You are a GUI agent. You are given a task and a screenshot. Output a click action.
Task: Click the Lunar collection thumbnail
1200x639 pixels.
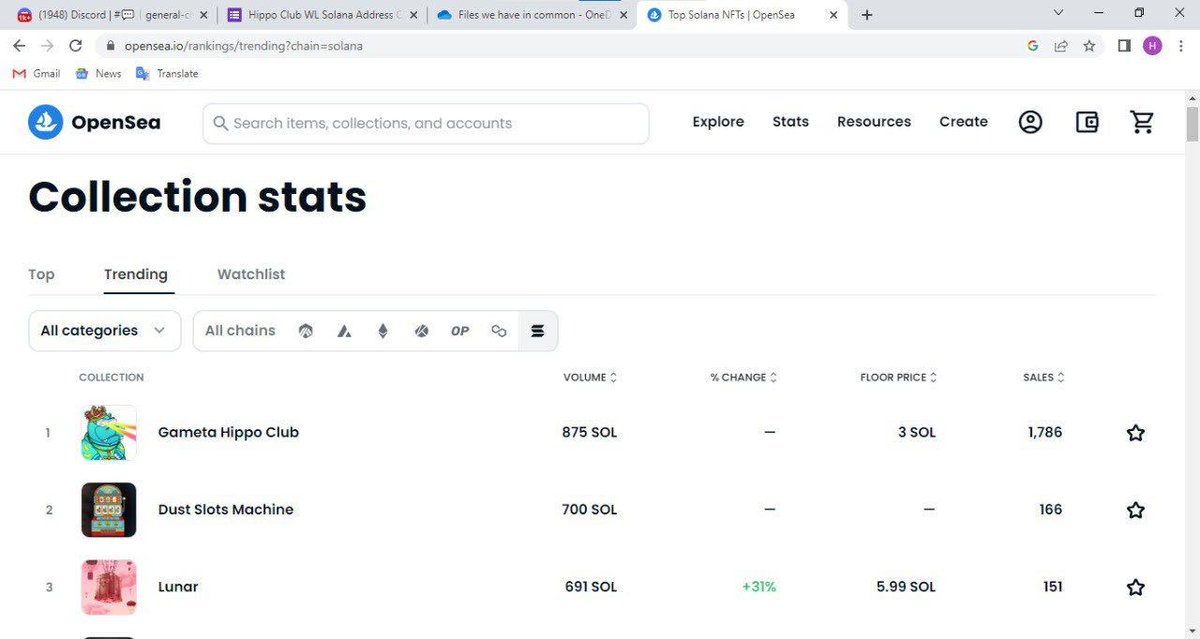(109, 587)
